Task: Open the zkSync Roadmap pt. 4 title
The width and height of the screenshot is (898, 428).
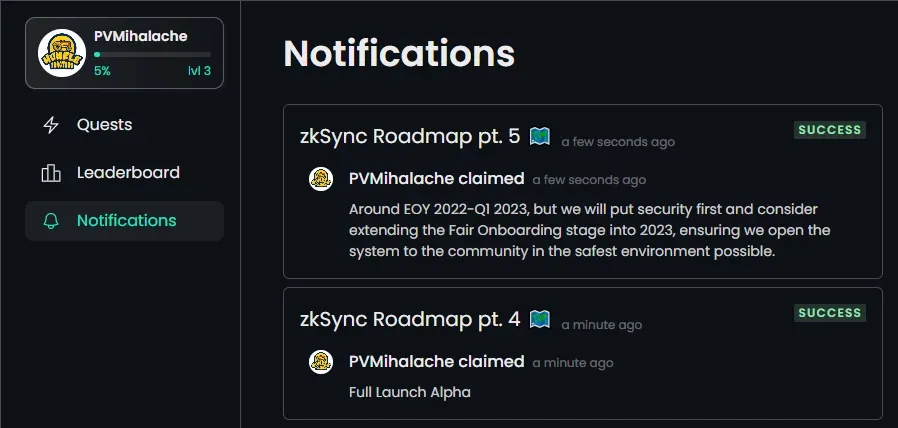Action: pos(410,320)
